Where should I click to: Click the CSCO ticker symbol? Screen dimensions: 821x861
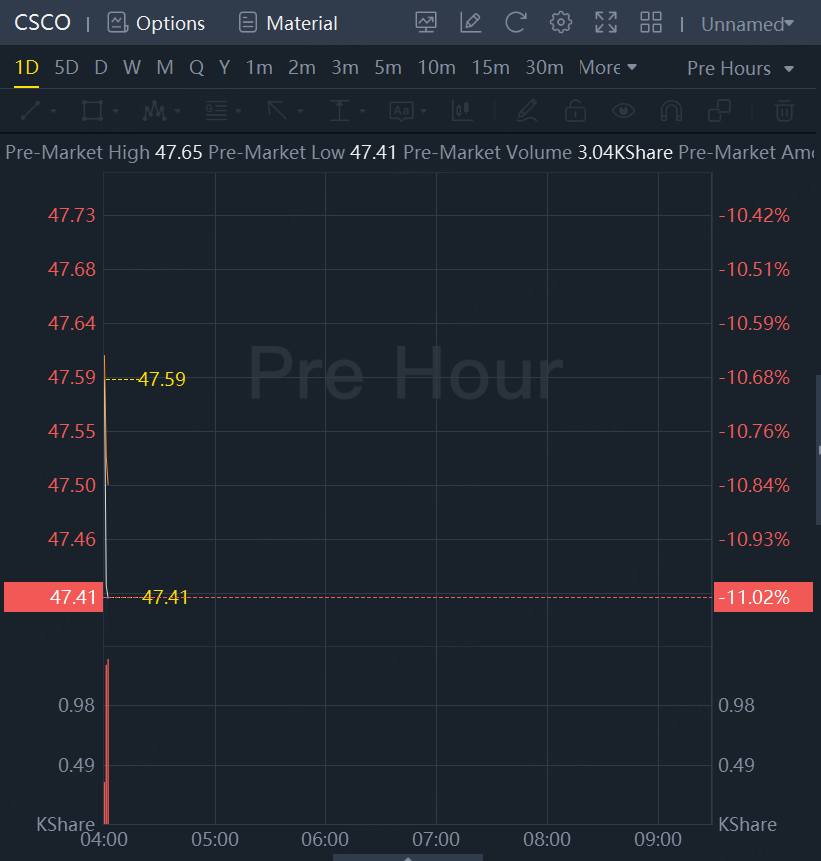point(42,22)
